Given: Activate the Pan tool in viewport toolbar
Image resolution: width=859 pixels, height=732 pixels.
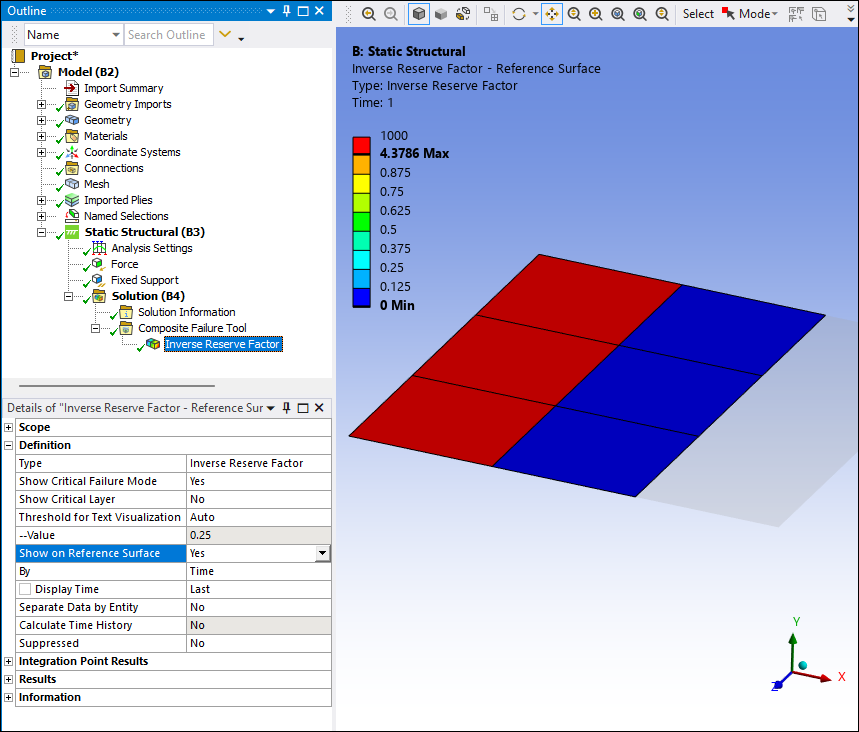Looking at the screenshot, I should (552, 14).
